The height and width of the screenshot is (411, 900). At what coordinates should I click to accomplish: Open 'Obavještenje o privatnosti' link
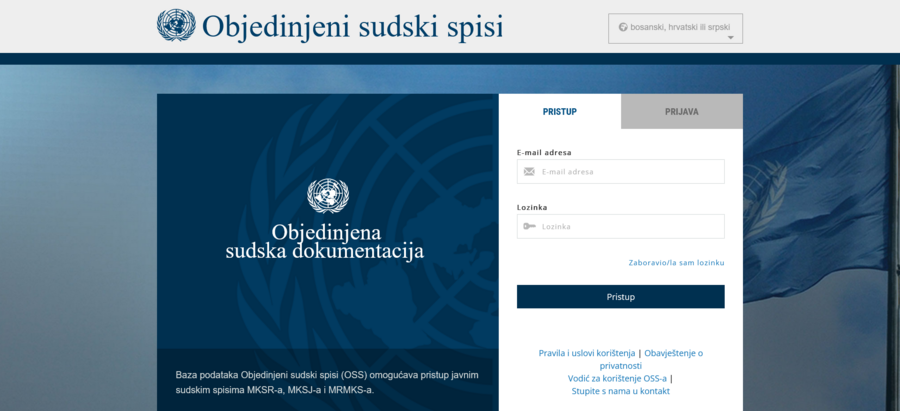(x=652, y=359)
